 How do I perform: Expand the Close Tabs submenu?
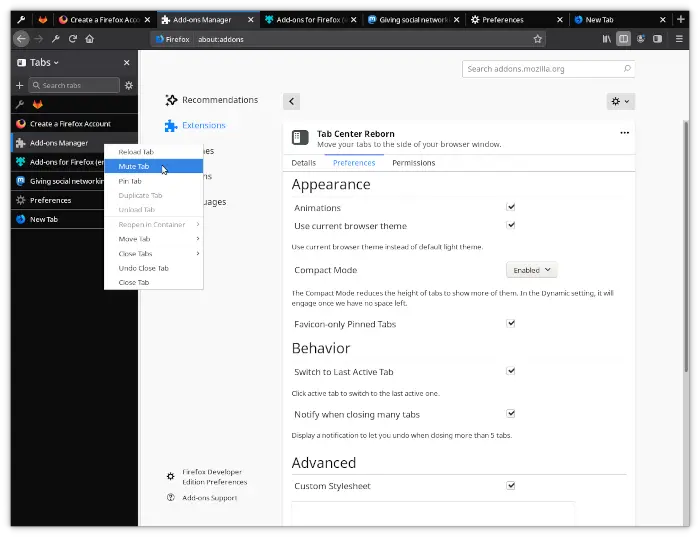click(154, 254)
